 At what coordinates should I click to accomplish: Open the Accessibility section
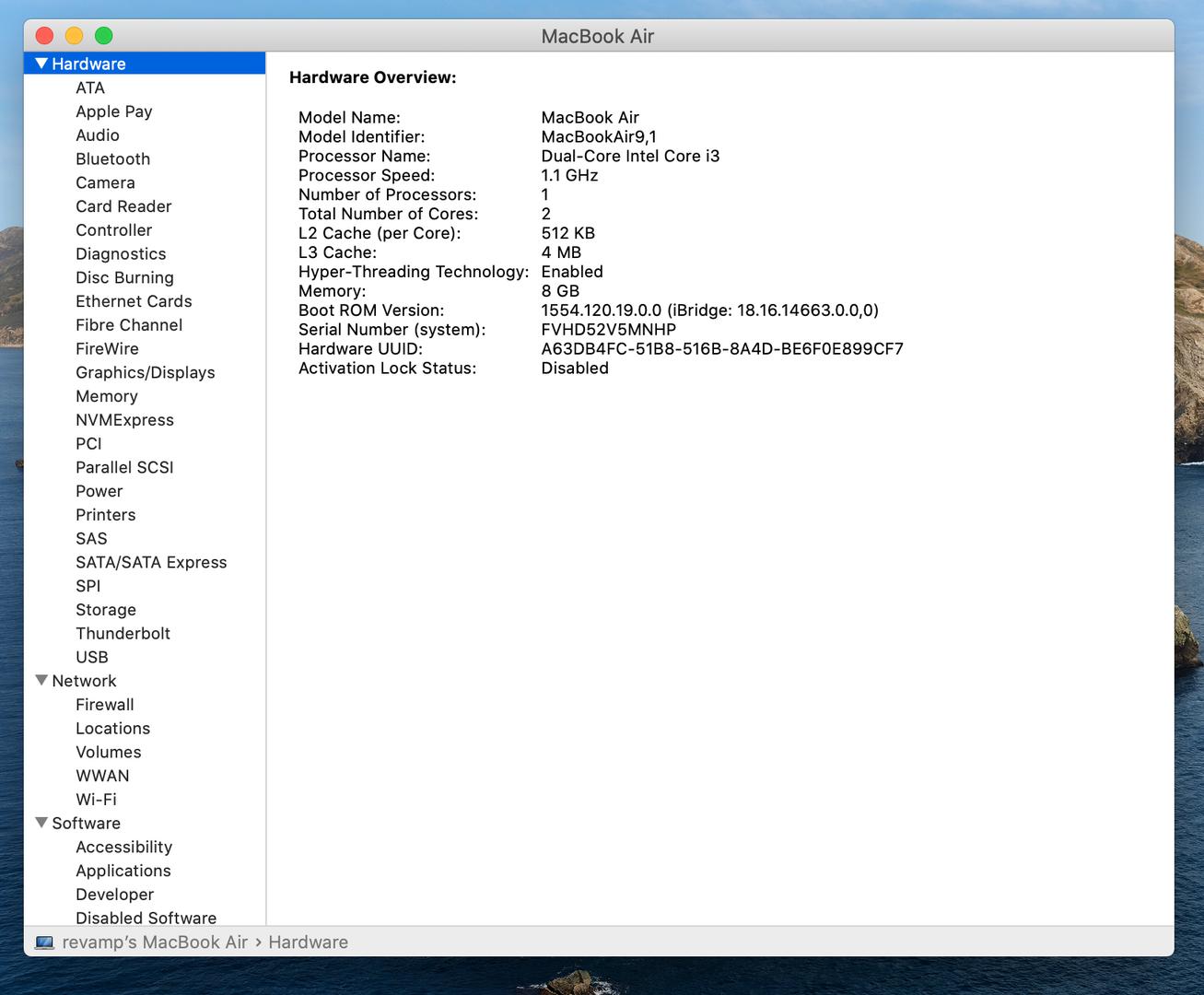pos(123,847)
